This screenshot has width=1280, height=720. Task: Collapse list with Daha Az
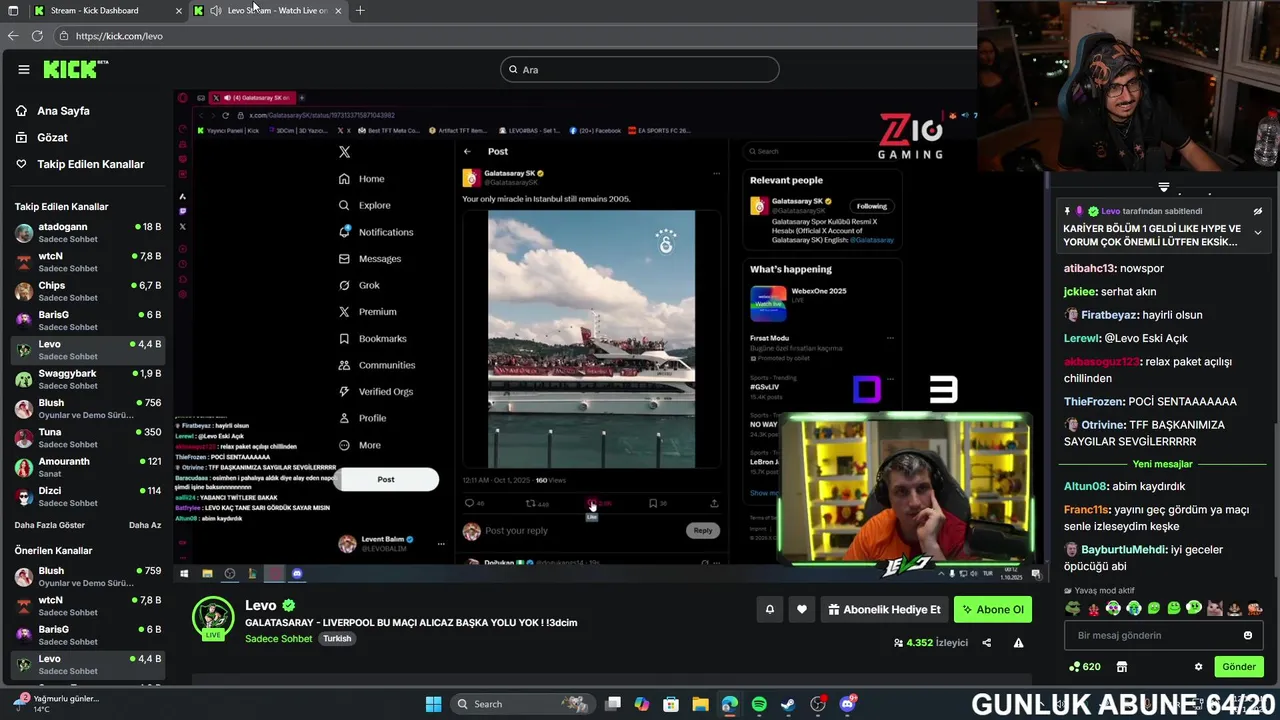click(x=145, y=525)
